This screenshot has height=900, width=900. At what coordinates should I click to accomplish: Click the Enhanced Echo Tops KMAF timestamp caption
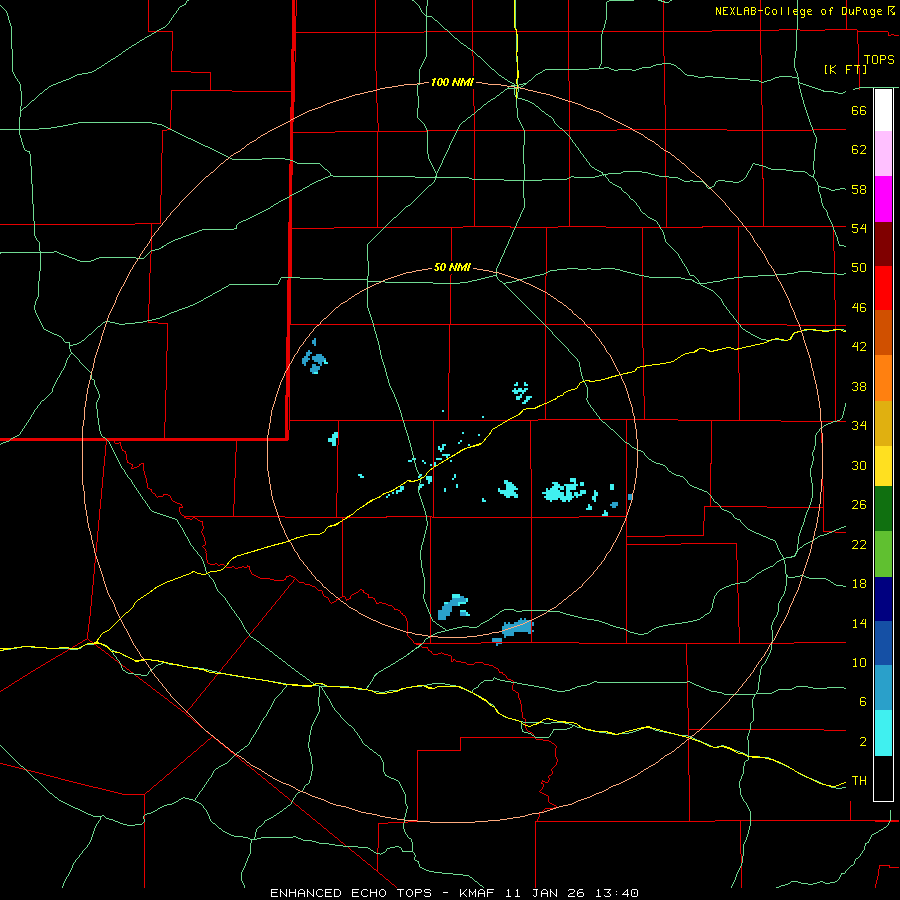pos(454,893)
